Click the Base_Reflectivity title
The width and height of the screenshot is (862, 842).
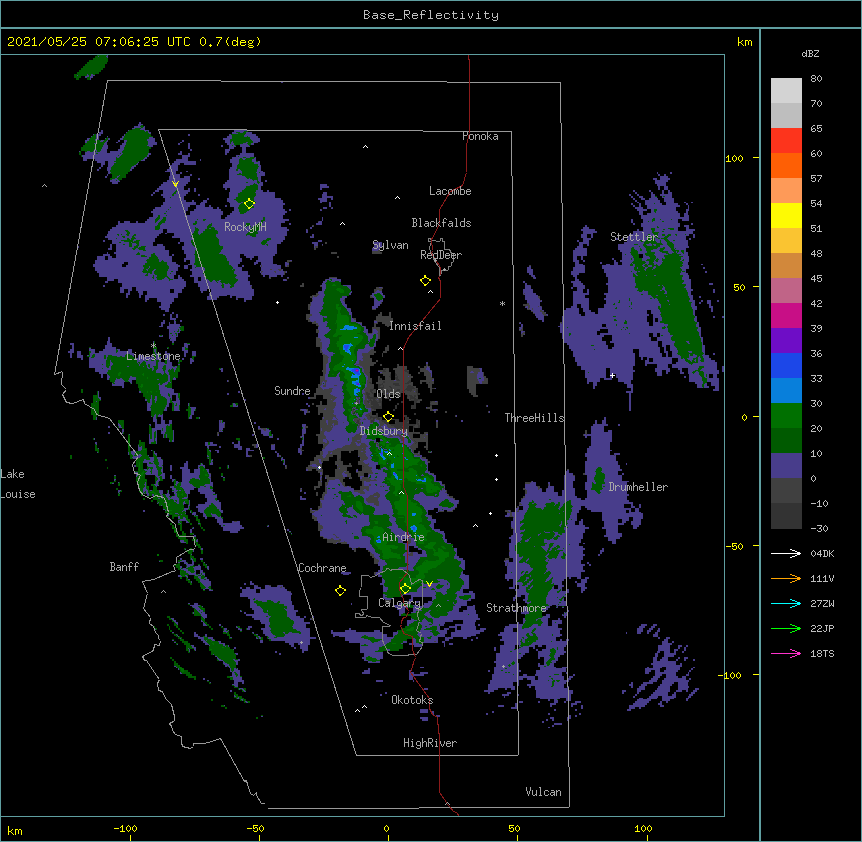[x=431, y=15]
